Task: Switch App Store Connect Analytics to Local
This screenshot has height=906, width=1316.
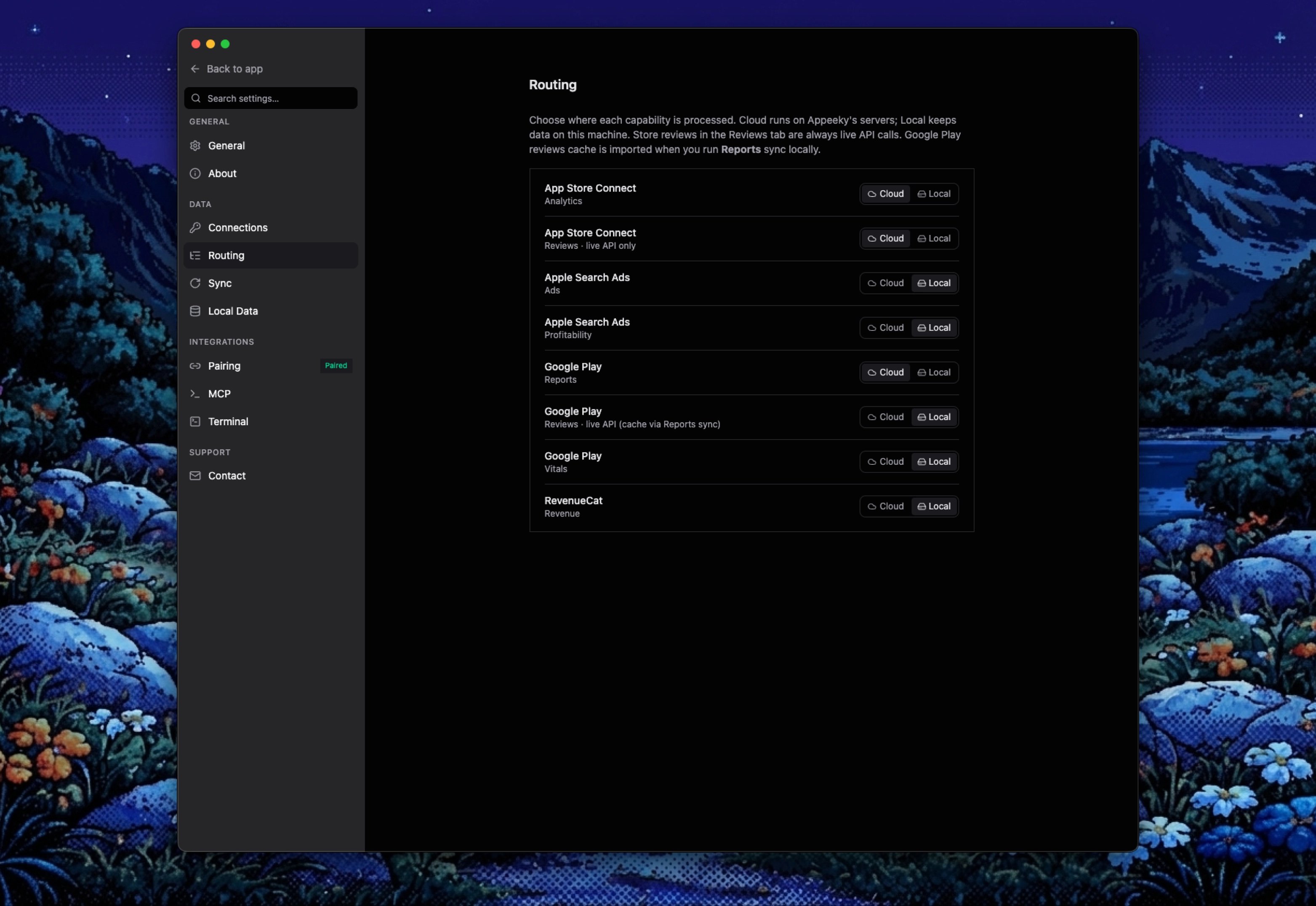Action: pyautogui.click(x=934, y=194)
